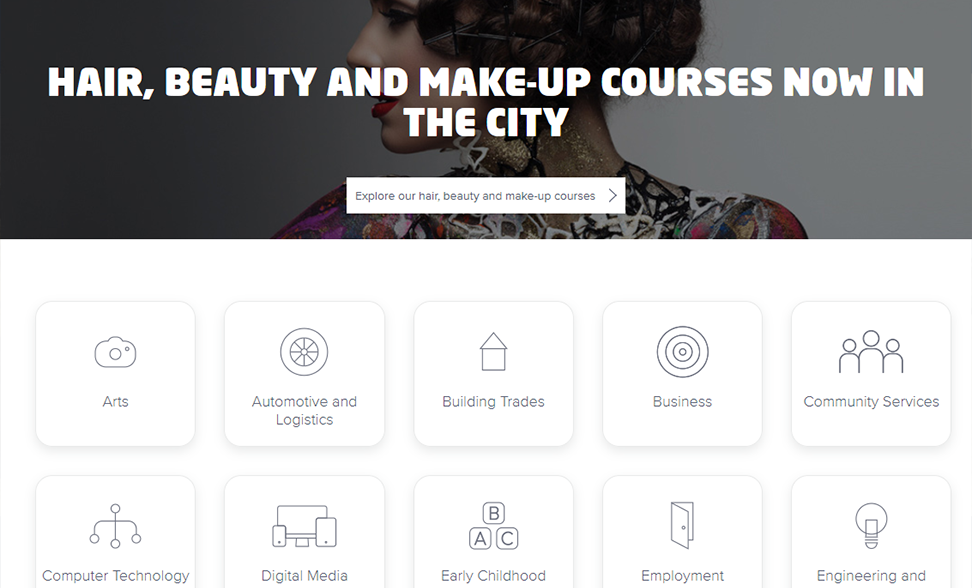Click the hero banner headline text
This screenshot has height=588, width=972.
click(x=486, y=102)
